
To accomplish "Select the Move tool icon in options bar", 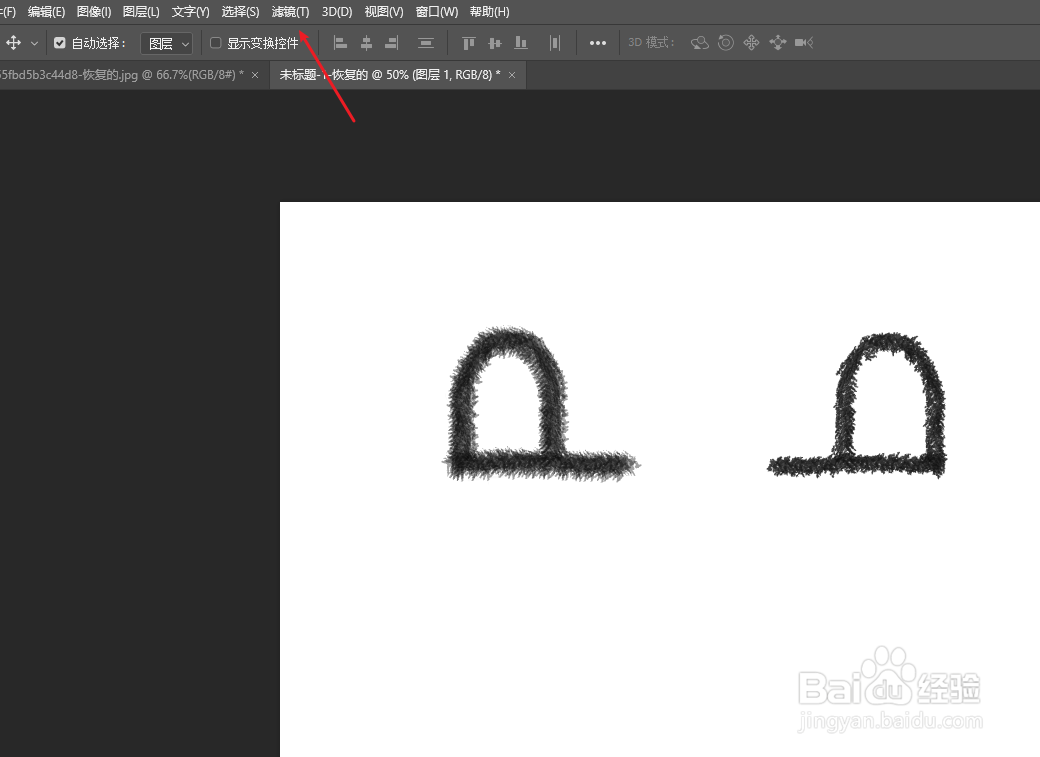I will coord(13,43).
